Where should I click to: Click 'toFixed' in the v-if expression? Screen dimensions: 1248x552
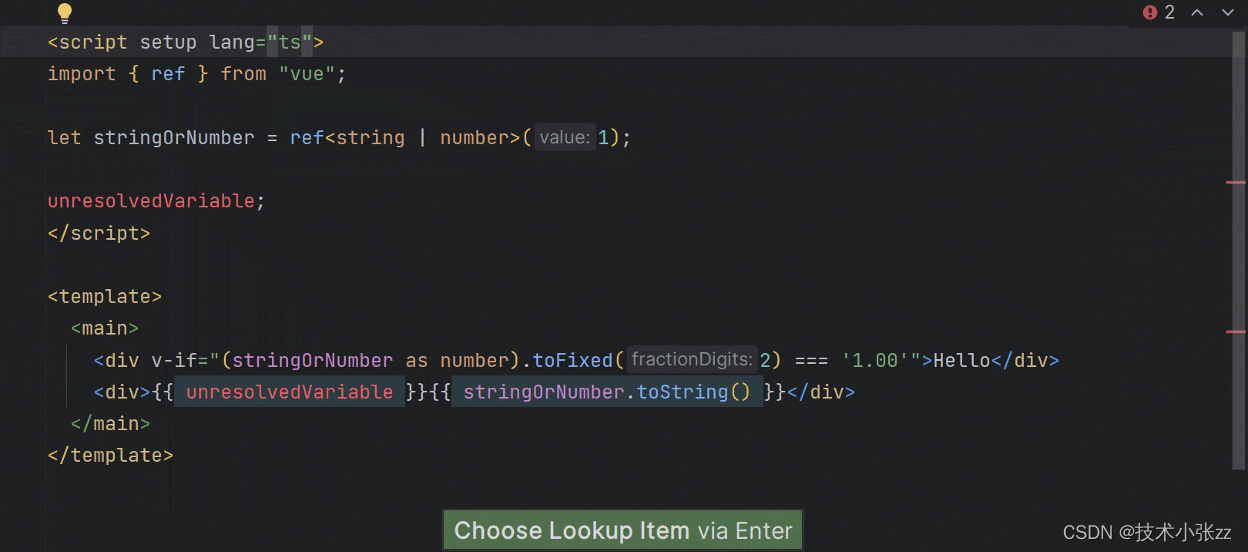click(572, 360)
